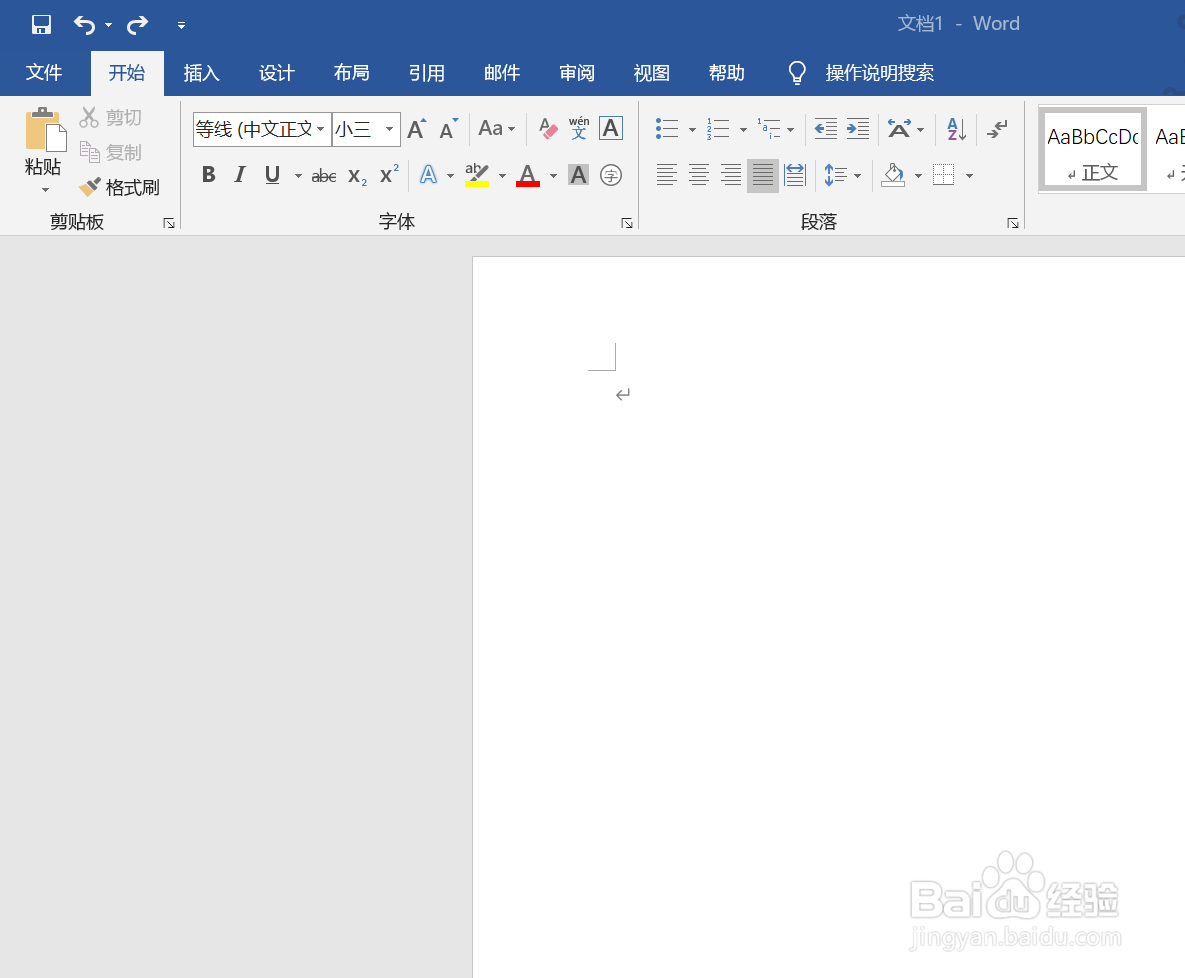Center align the text
The width and height of the screenshot is (1185, 978).
click(699, 175)
